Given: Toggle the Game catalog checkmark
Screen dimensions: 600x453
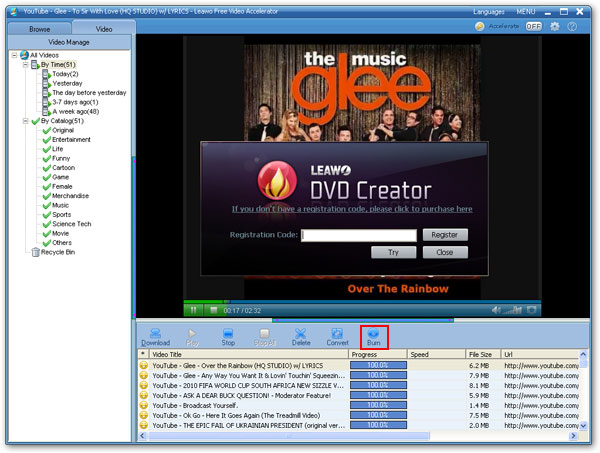Looking at the screenshot, I should (47, 177).
